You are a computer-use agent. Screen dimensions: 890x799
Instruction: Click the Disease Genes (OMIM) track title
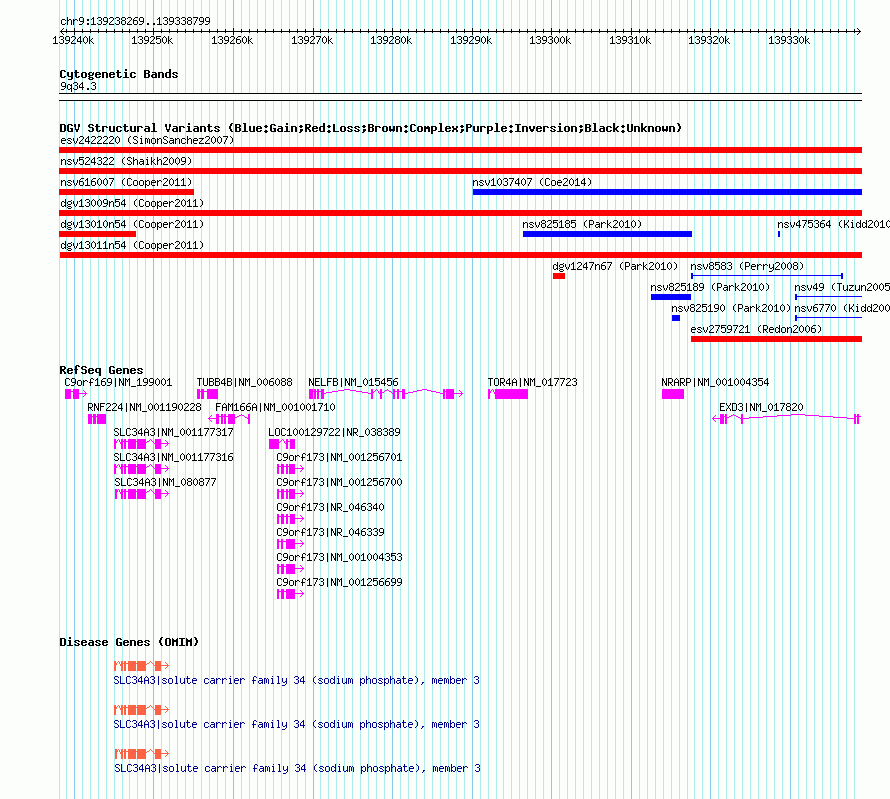(x=129, y=642)
